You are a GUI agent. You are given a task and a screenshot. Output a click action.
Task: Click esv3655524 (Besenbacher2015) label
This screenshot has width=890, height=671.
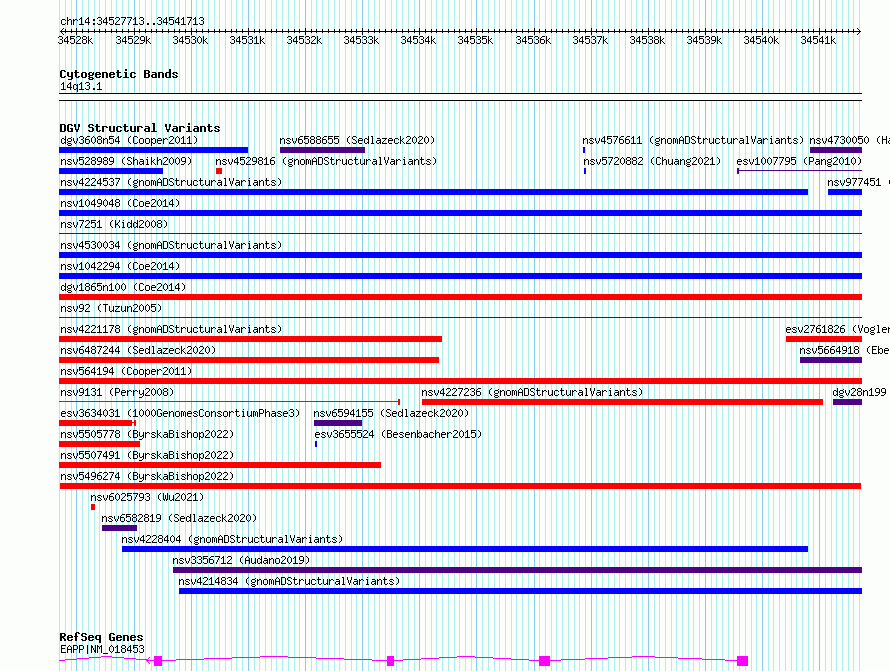point(398,434)
